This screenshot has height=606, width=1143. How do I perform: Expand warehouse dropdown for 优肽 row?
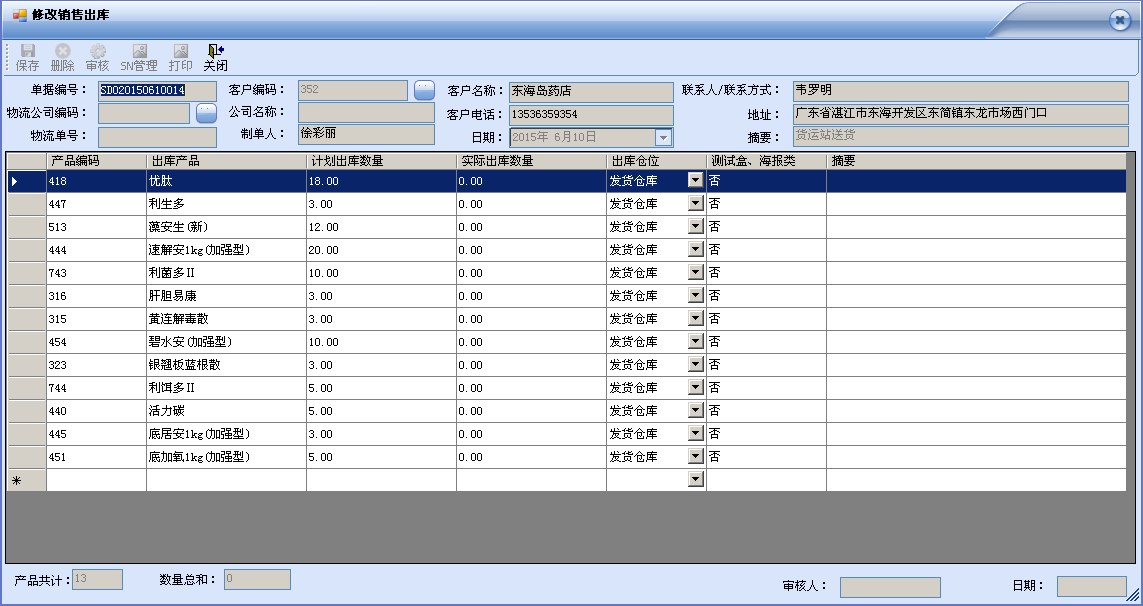695,180
